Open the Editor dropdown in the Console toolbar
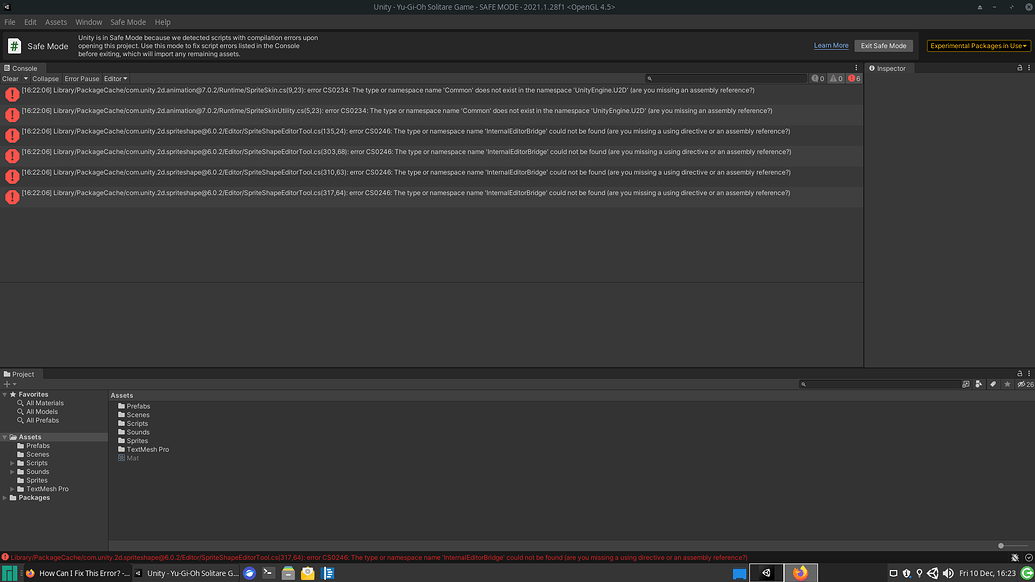Image resolution: width=1035 pixels, height=582 pixels. pos(114,78)
